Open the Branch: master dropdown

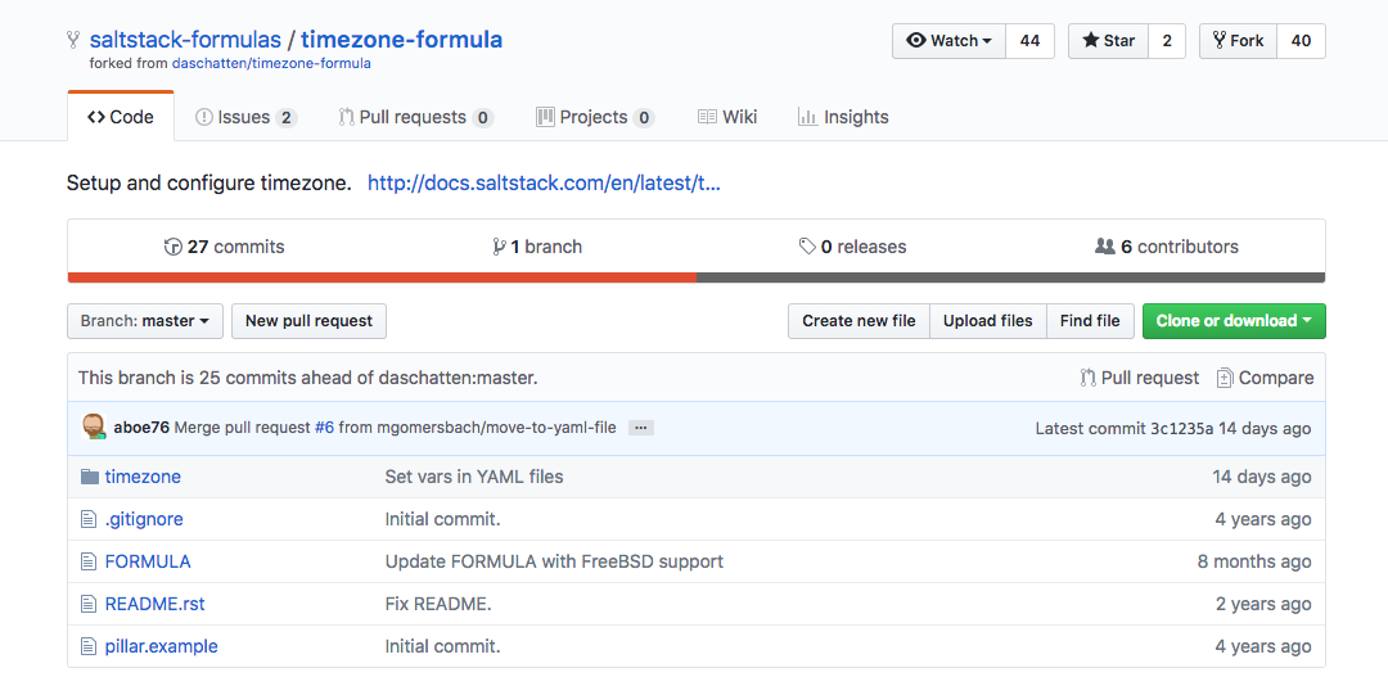(144, 320)
